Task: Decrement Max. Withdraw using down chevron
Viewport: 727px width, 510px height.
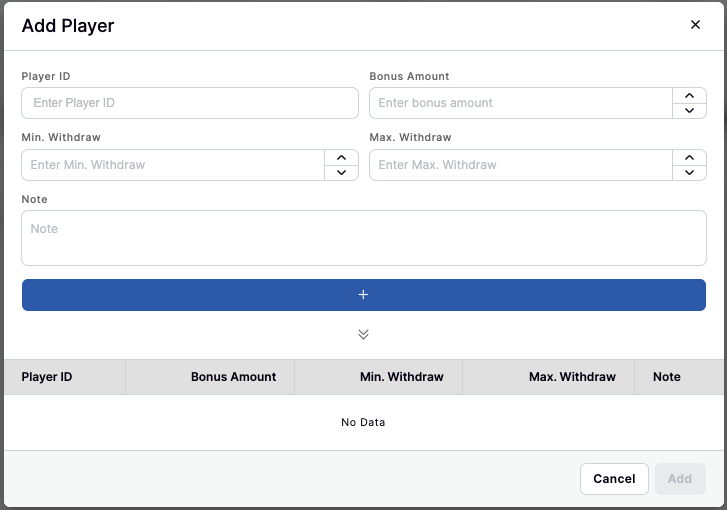Action: [689, 173]
